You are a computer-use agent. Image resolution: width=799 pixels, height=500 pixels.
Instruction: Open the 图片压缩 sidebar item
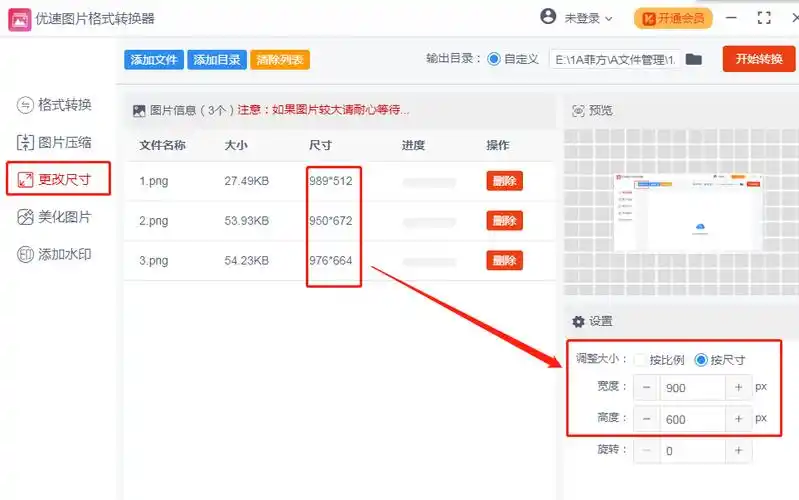[x=55, y=142]
